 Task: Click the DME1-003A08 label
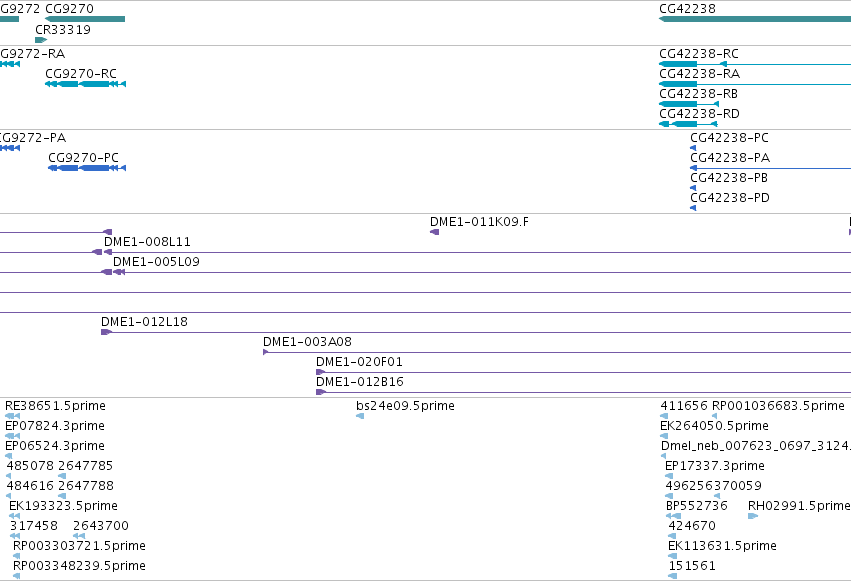(x=307, y=342)
